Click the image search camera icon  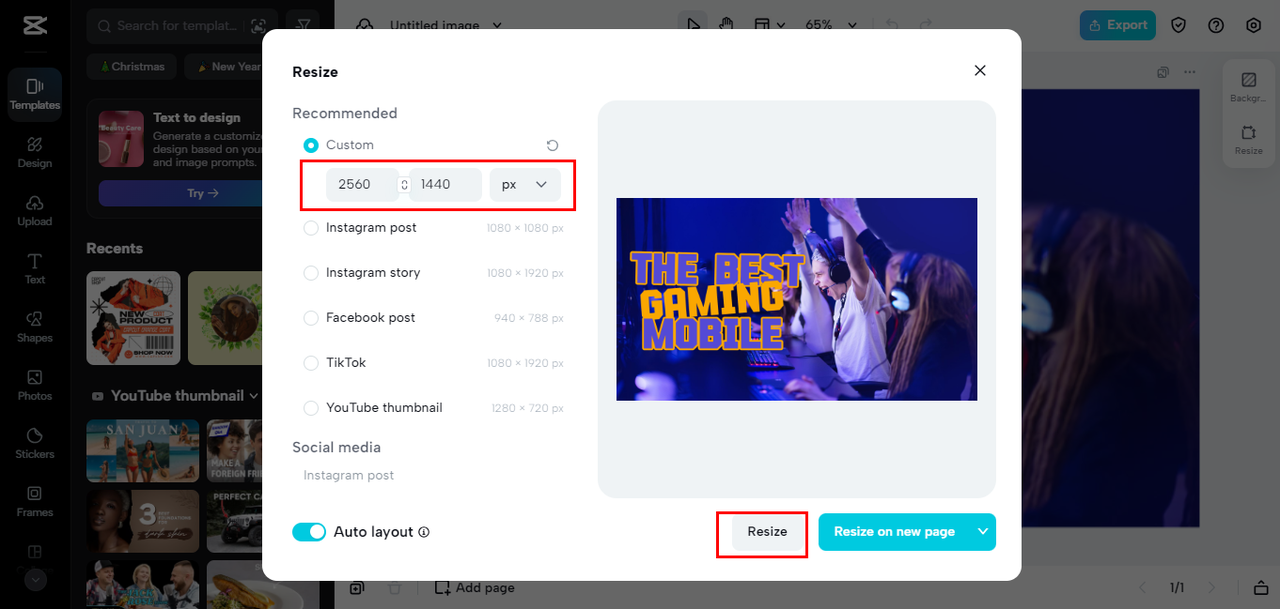pos(259,26)
